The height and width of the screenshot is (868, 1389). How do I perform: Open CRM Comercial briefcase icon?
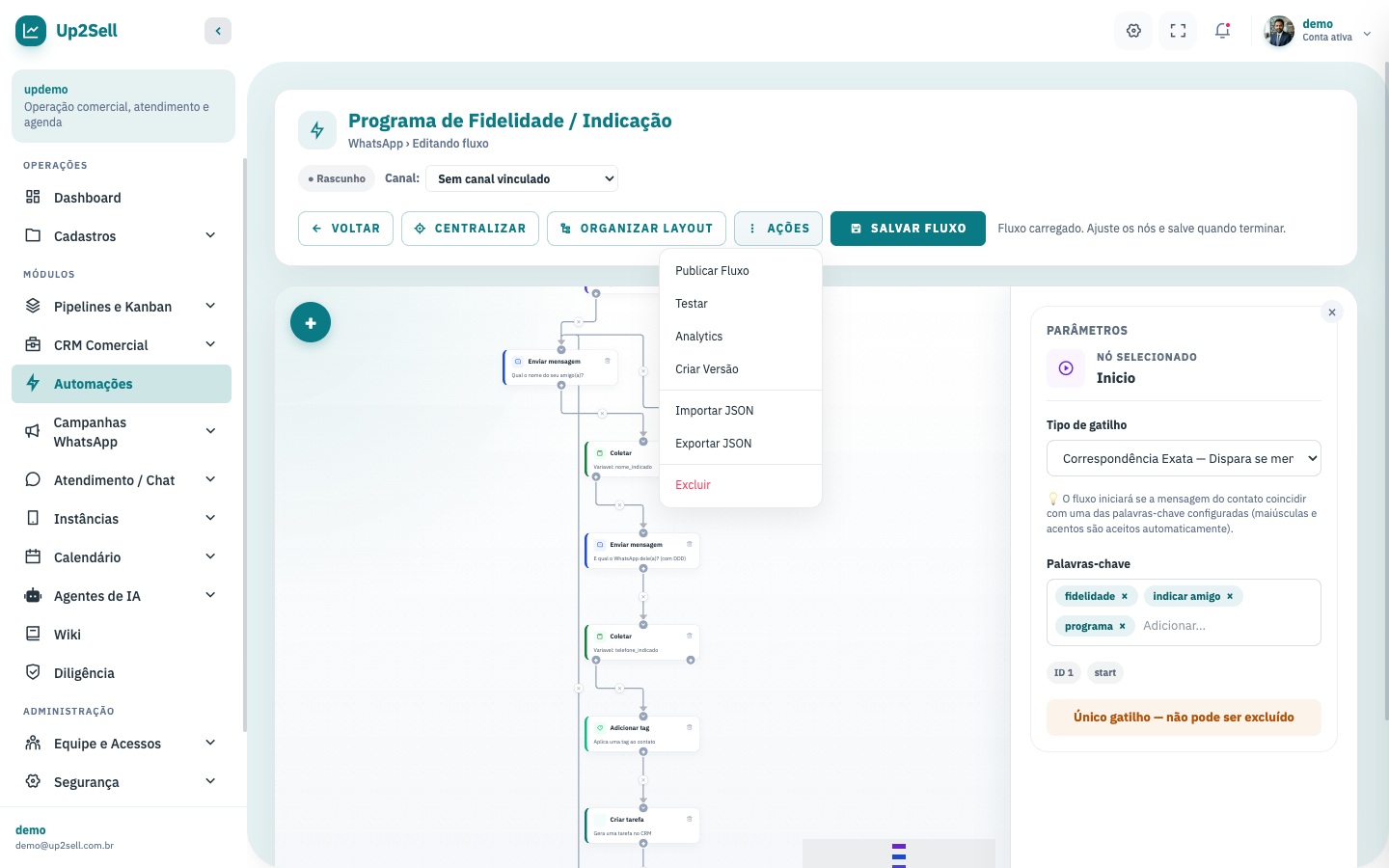pyautogui.click(x=33, y=344)
